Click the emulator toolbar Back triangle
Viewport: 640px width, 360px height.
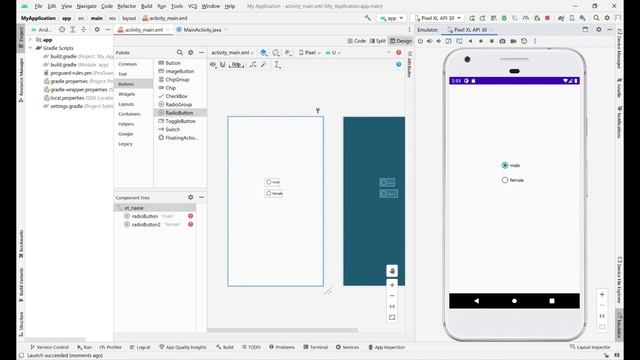(470, 41)
